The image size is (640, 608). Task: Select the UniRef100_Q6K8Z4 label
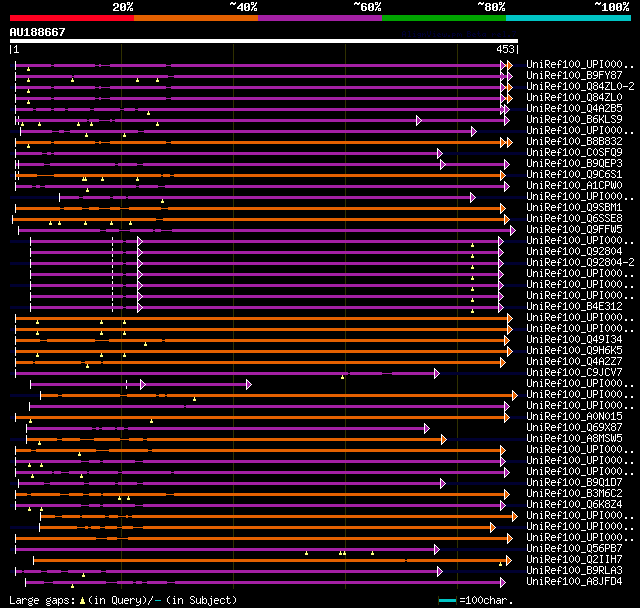(x=574, y=505)
